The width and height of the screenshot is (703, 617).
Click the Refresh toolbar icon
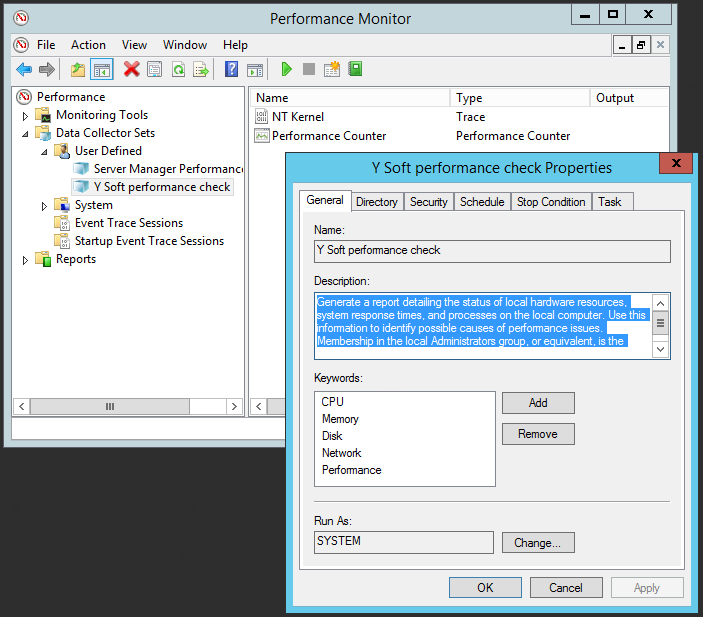click(178, 69)
